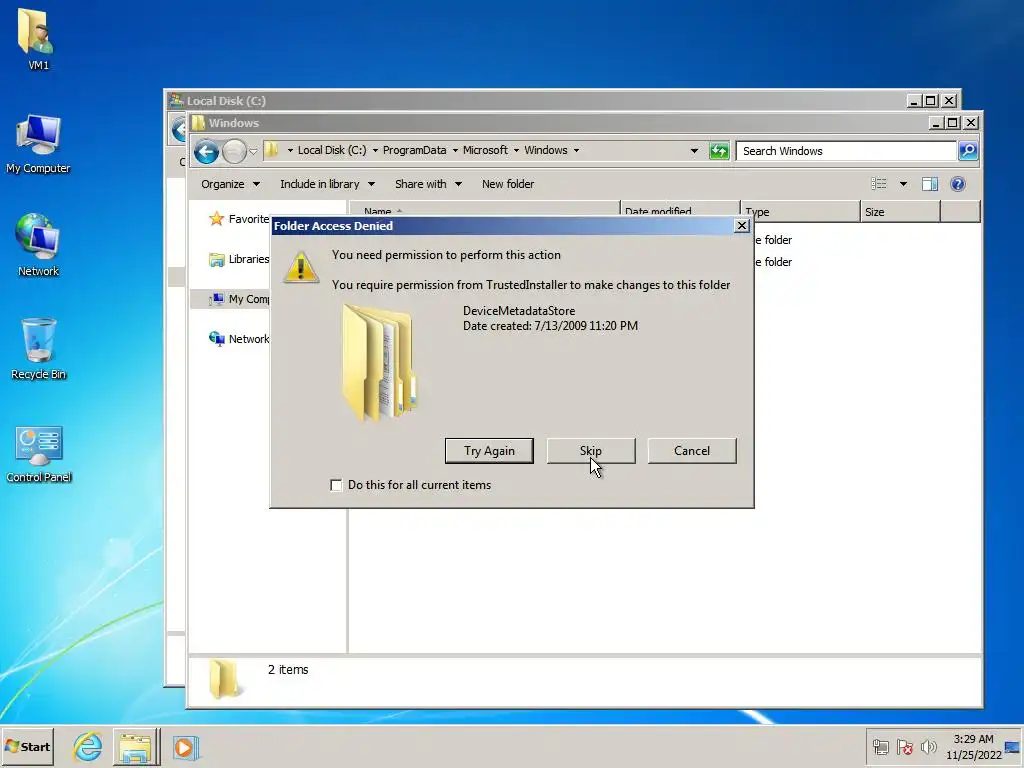Open the VM1 desktop folder icon
Image resolution: width=1024 pixels, height=768 pixels.
[37, 39]
